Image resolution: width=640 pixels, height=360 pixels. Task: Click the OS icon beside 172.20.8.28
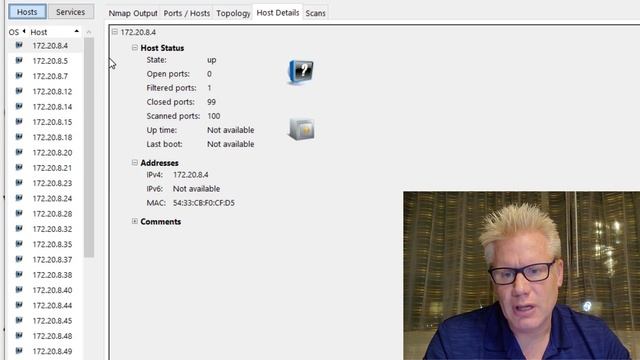tap(19, 213)
